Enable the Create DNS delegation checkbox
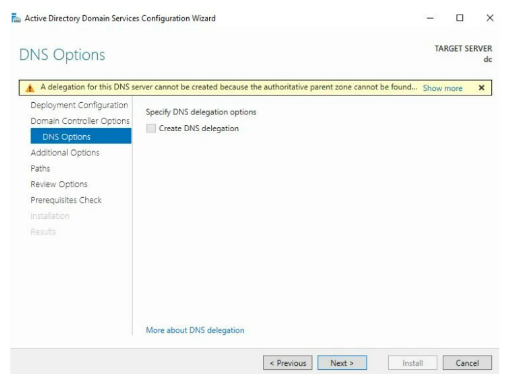The image size is (506, 379). [x=151, y=128]
